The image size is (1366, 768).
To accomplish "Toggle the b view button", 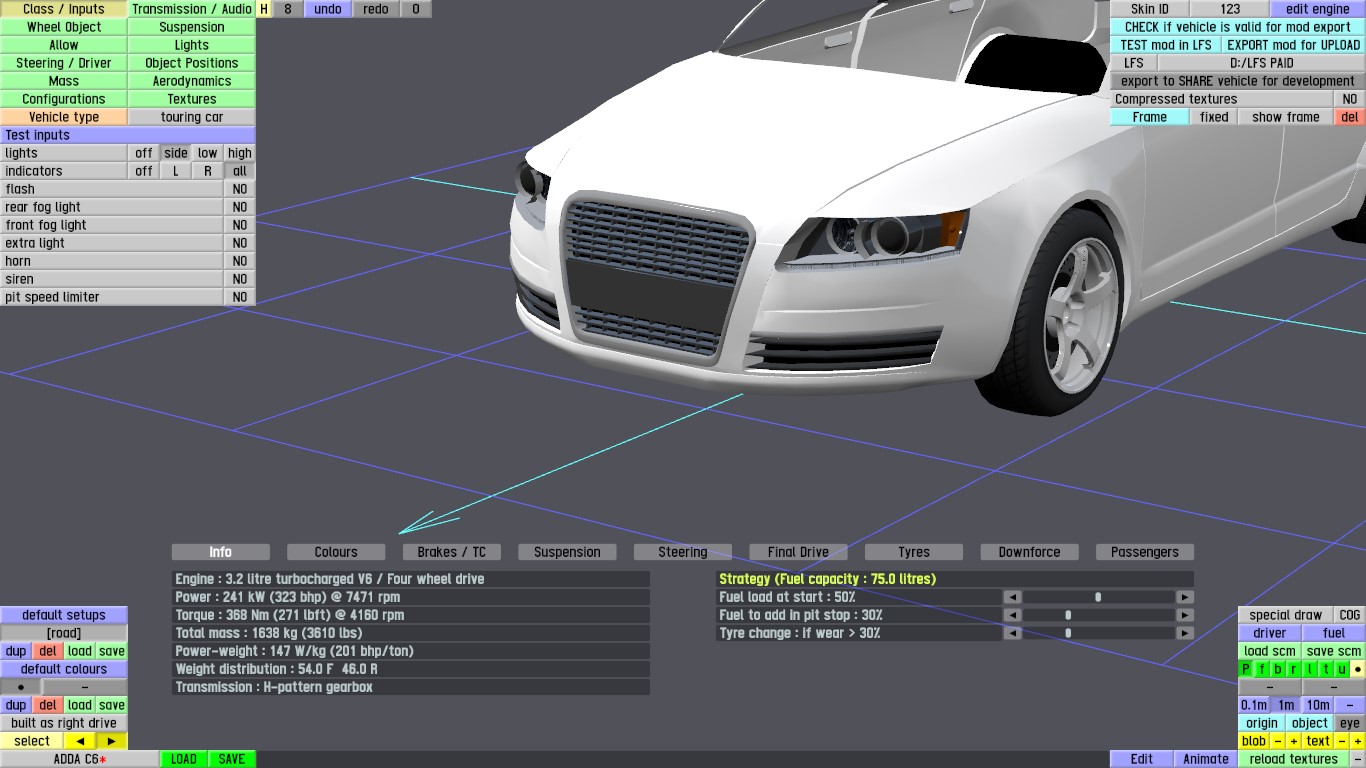I will point(1278,669).
